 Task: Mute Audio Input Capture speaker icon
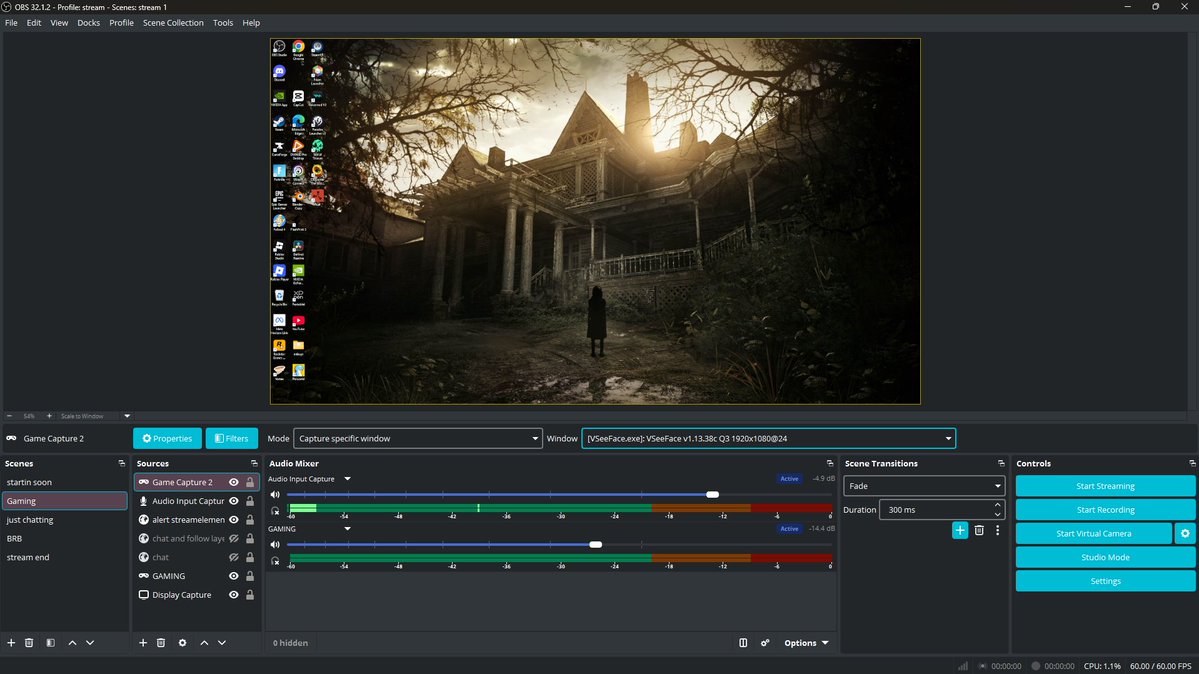point(275,495)
